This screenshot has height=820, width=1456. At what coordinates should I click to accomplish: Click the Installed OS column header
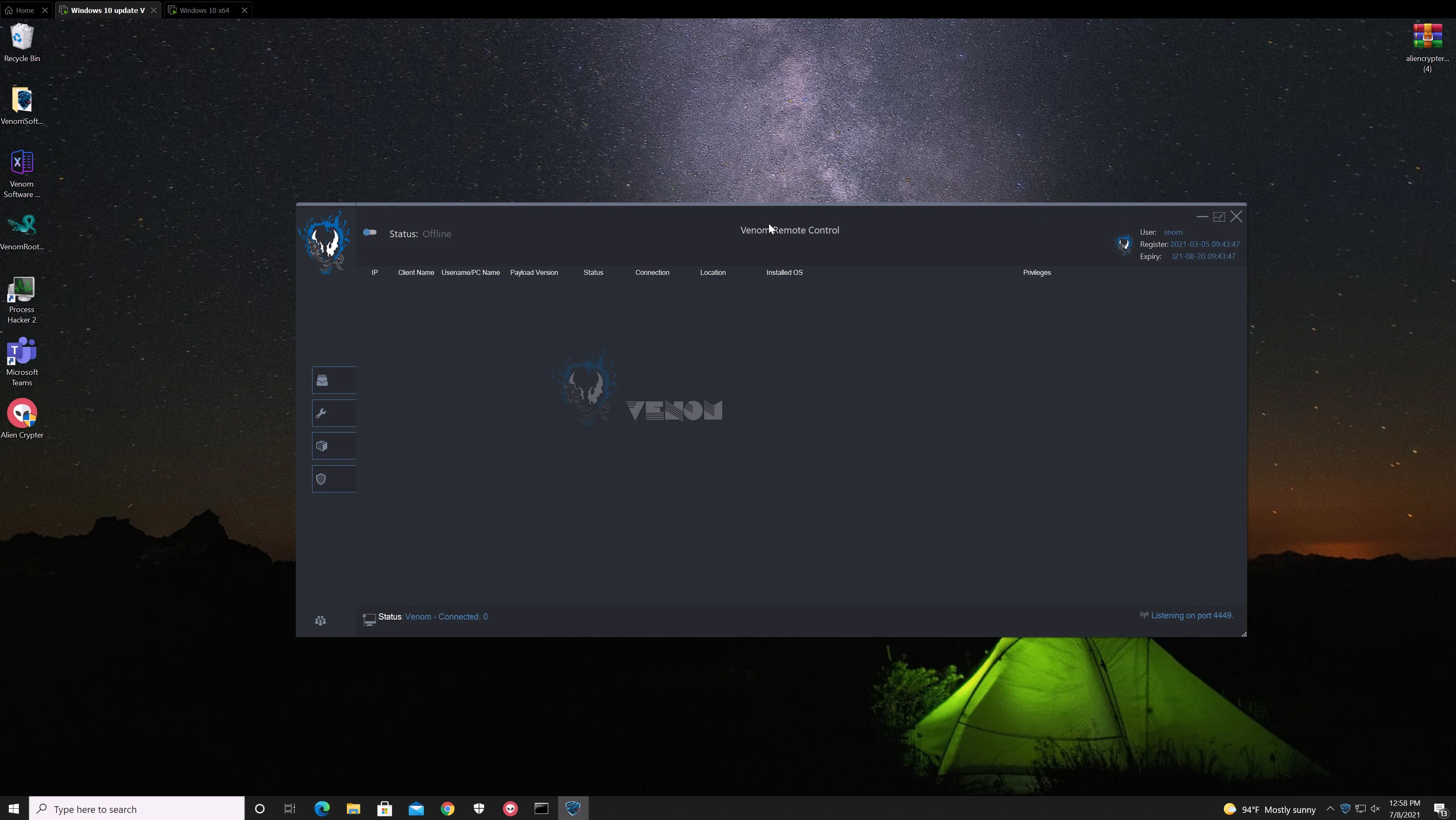[784, 272]
